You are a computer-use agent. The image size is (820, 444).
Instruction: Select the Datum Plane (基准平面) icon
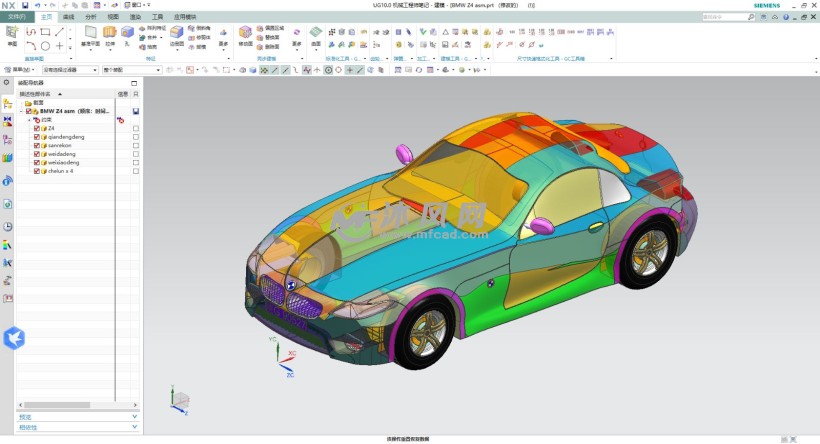point(90,34)
